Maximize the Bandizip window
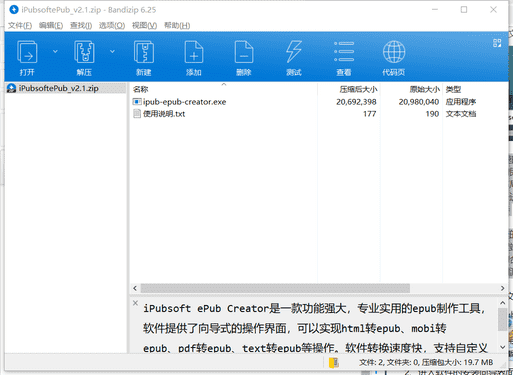 pos(464,10)
